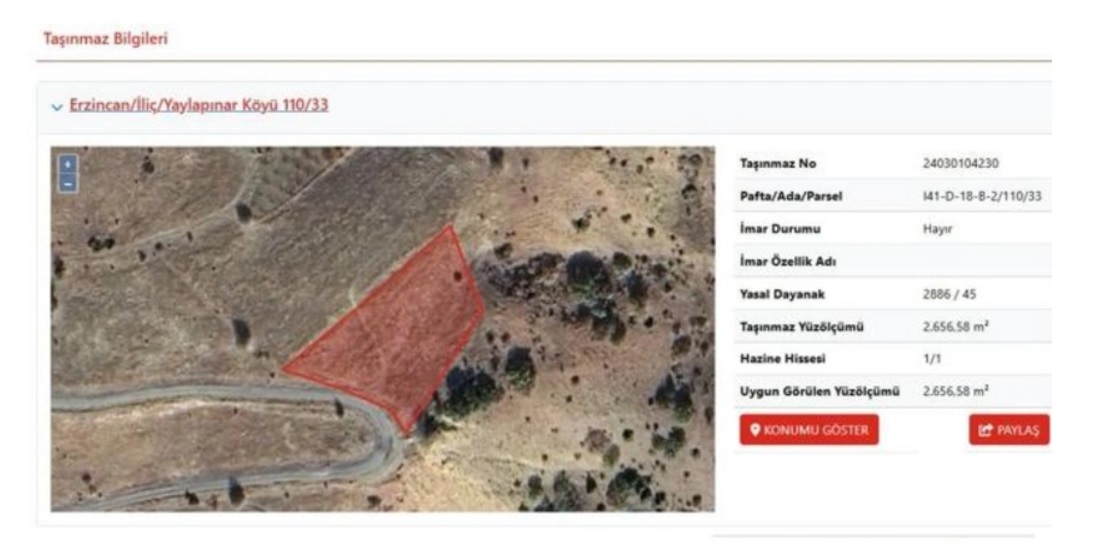Zoom out using the map minus icon
Image resolution: width=1093 pixels, height=552 pixels.
68,183
